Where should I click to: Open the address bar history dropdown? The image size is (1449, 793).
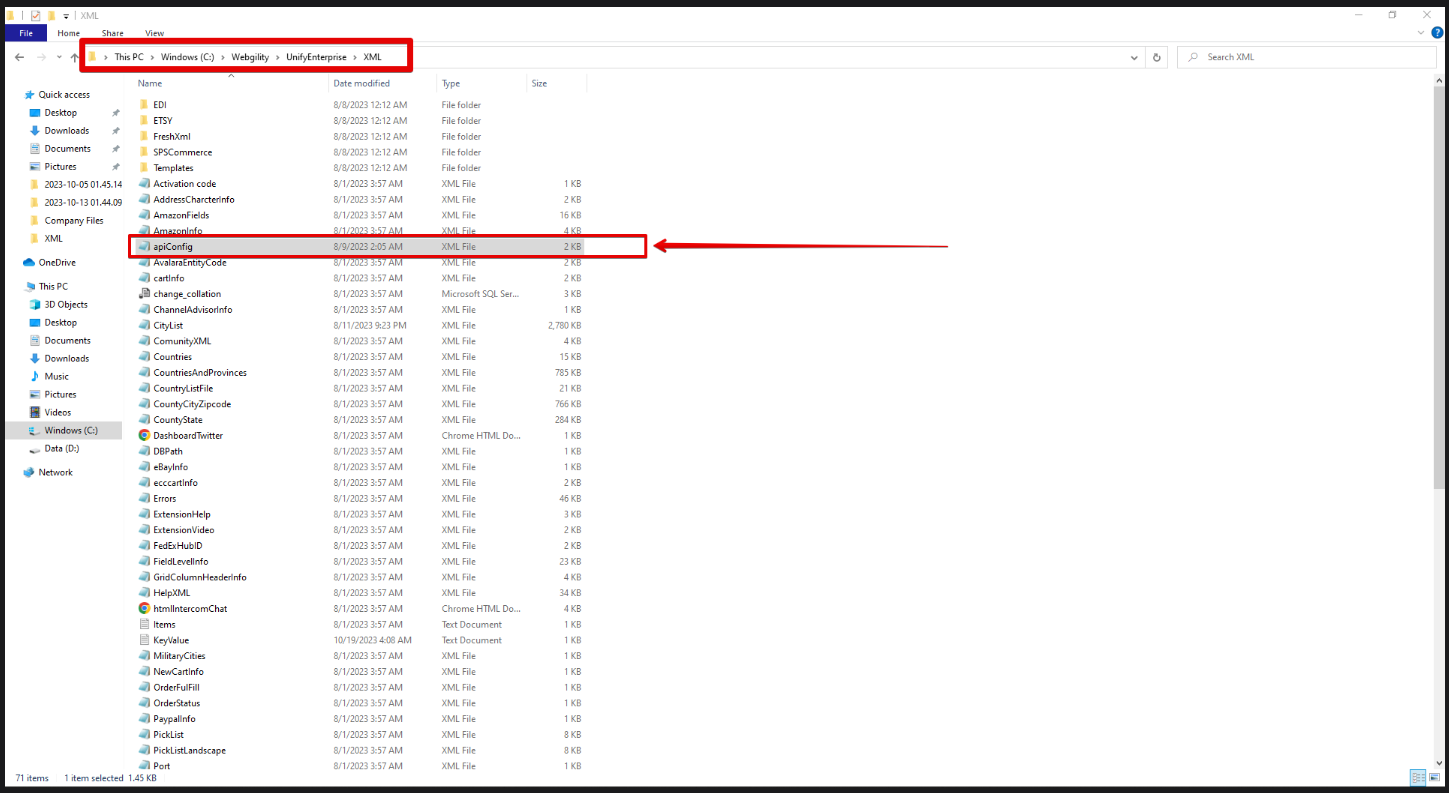(x=1134, y=57)
